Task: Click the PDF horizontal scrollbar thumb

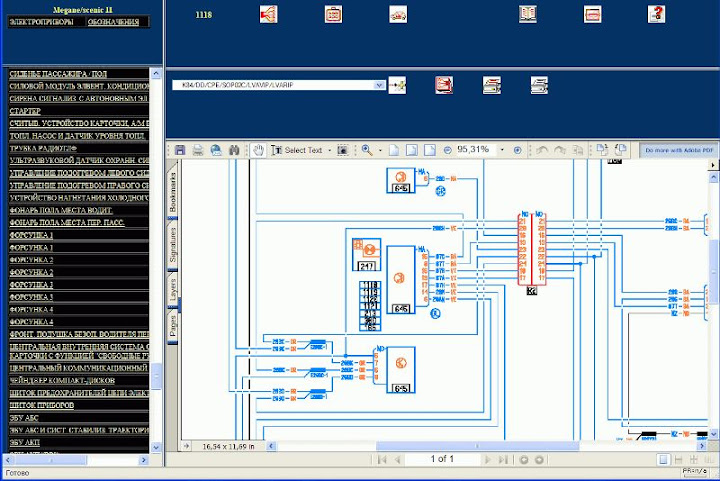Action: point(478,446)
